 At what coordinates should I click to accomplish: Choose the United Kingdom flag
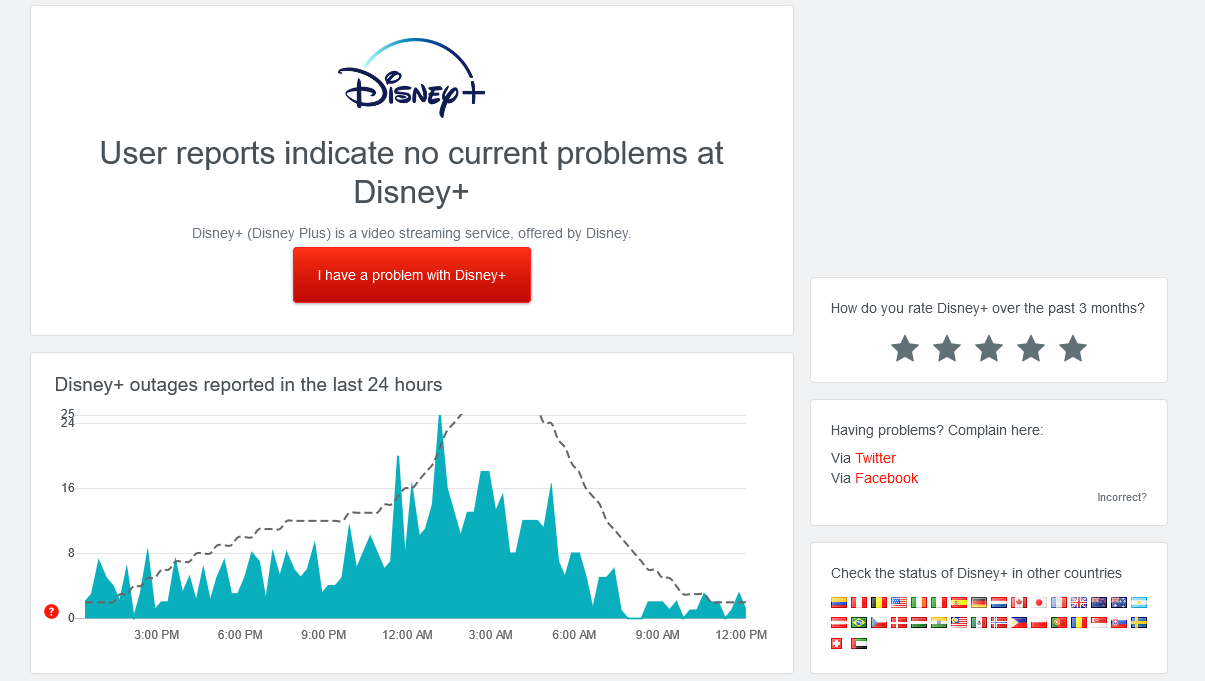tap(1079, 602)
